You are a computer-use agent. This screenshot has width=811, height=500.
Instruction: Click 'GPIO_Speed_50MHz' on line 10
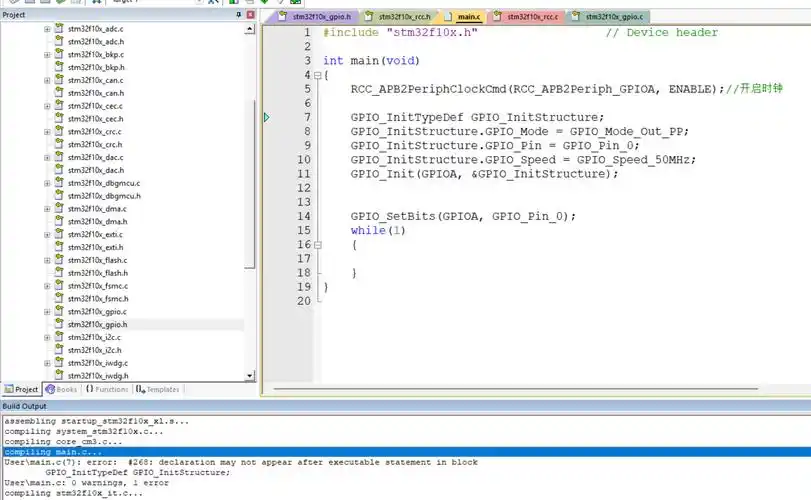[x=633, y=160]
